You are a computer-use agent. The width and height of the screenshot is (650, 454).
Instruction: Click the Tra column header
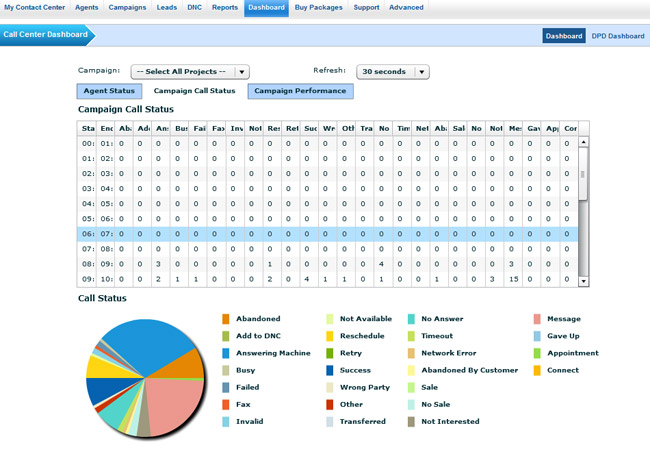click(x=365, y=129)
